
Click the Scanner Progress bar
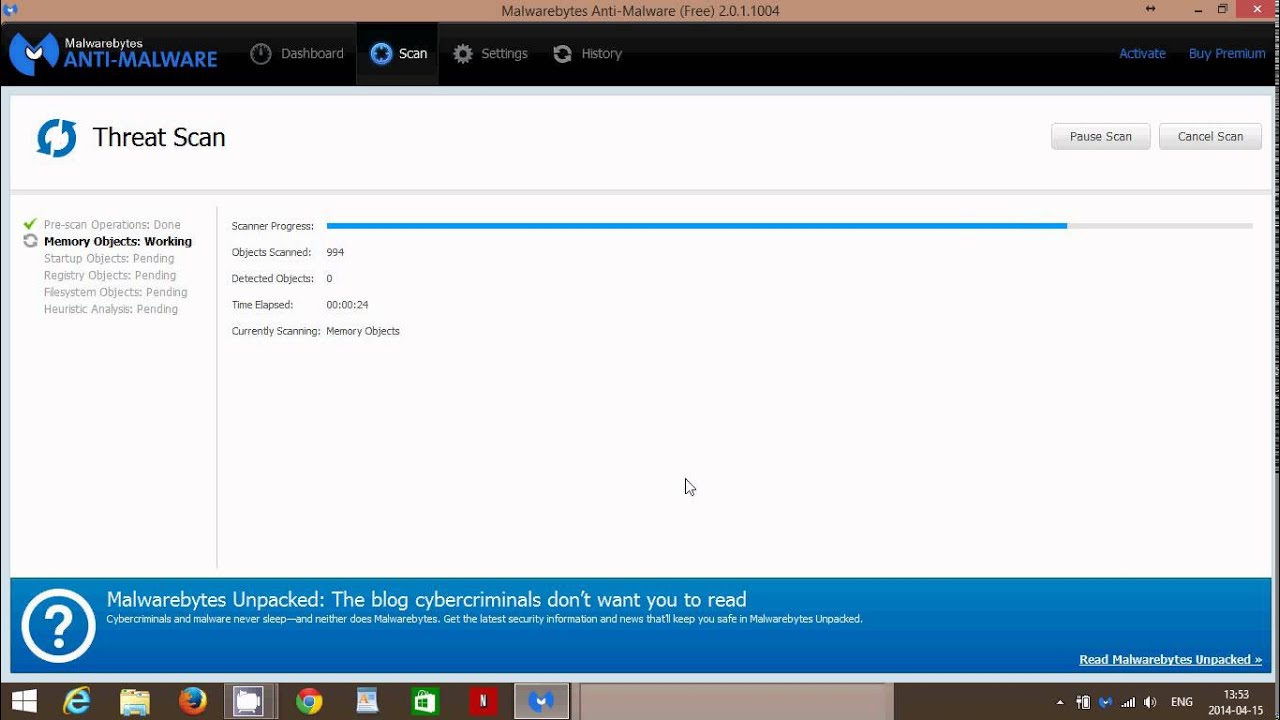pyautogui.click(x=789, y=226)
